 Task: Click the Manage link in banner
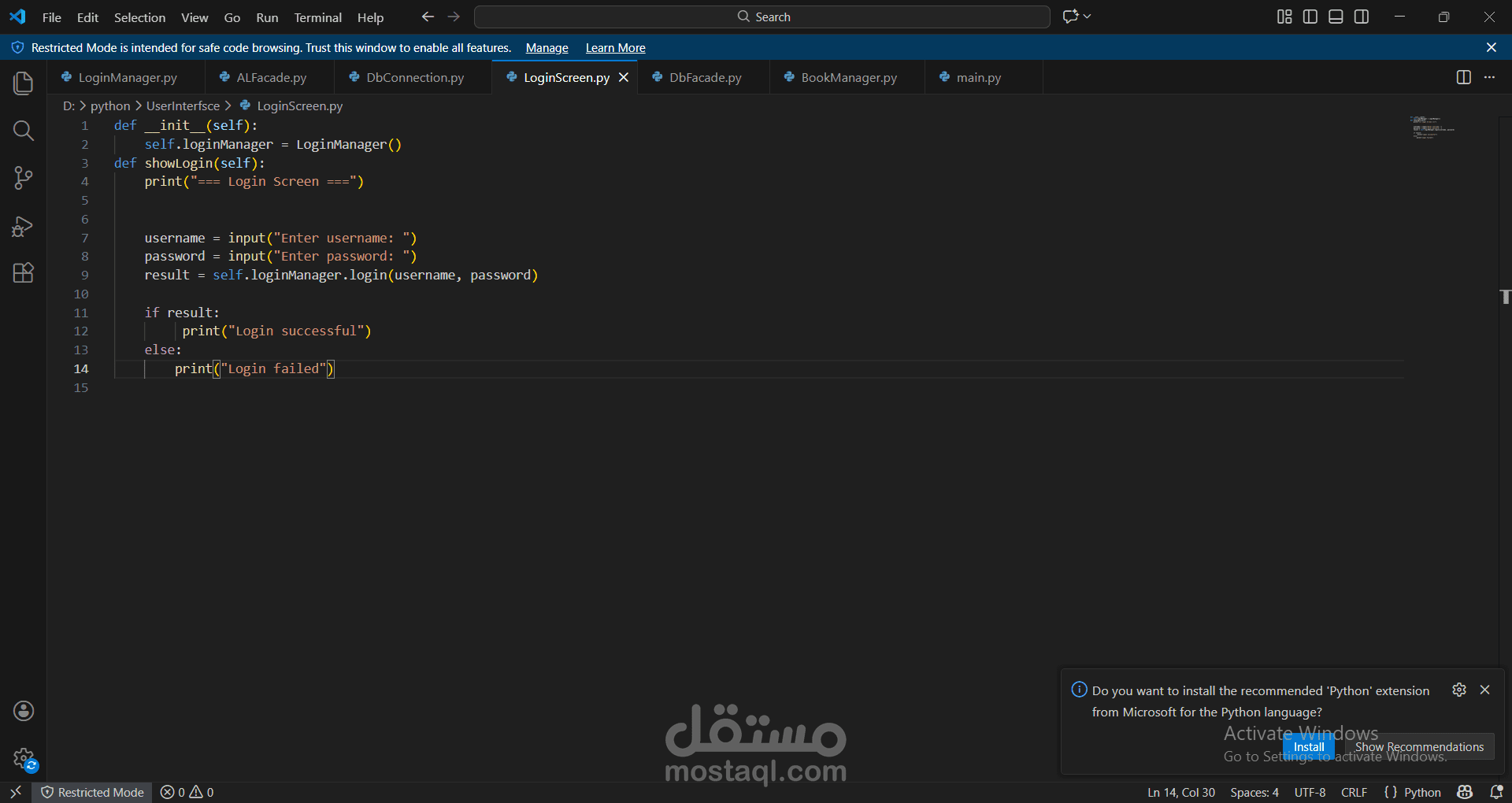coord(547,48)
